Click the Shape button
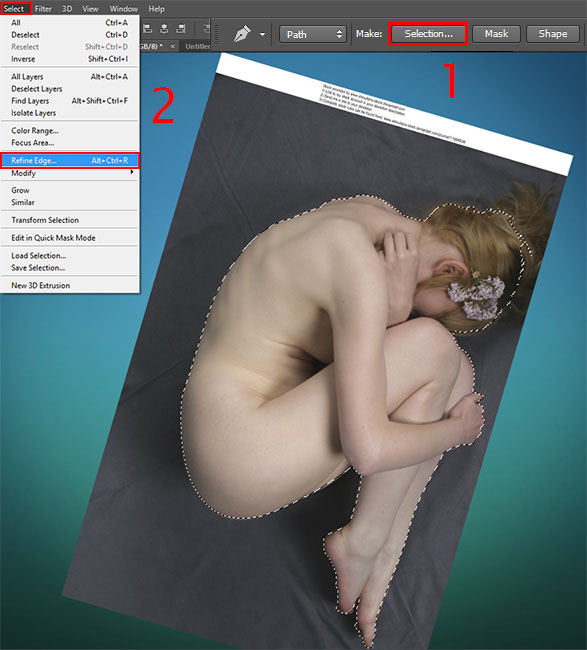Screen dimensions: 587x650 (x=553, y=34)
